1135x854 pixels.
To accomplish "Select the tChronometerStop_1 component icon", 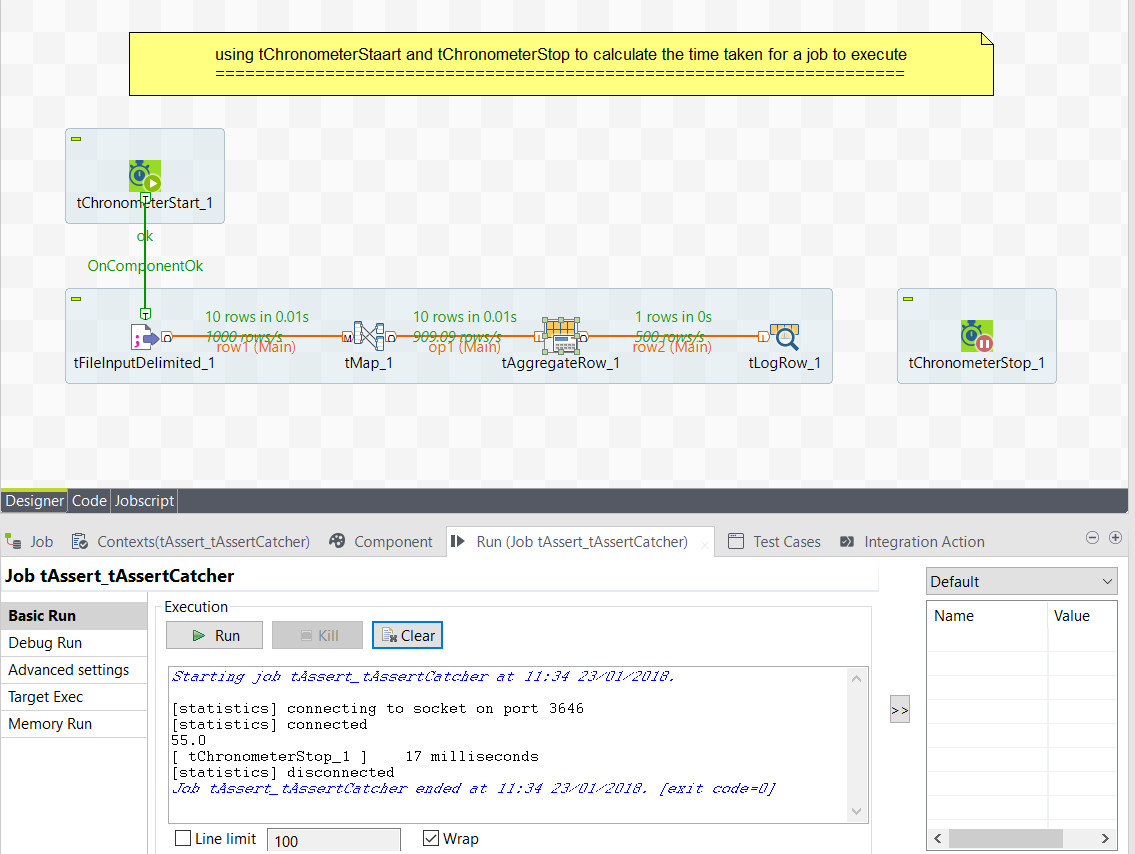I will point(976,335).
